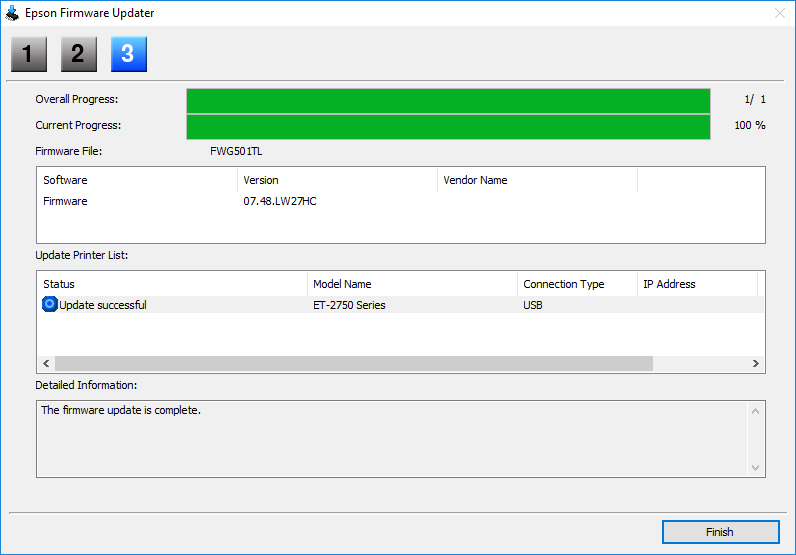Click the Model Name column header
796x555 pixels.
[x=411, y=284]
